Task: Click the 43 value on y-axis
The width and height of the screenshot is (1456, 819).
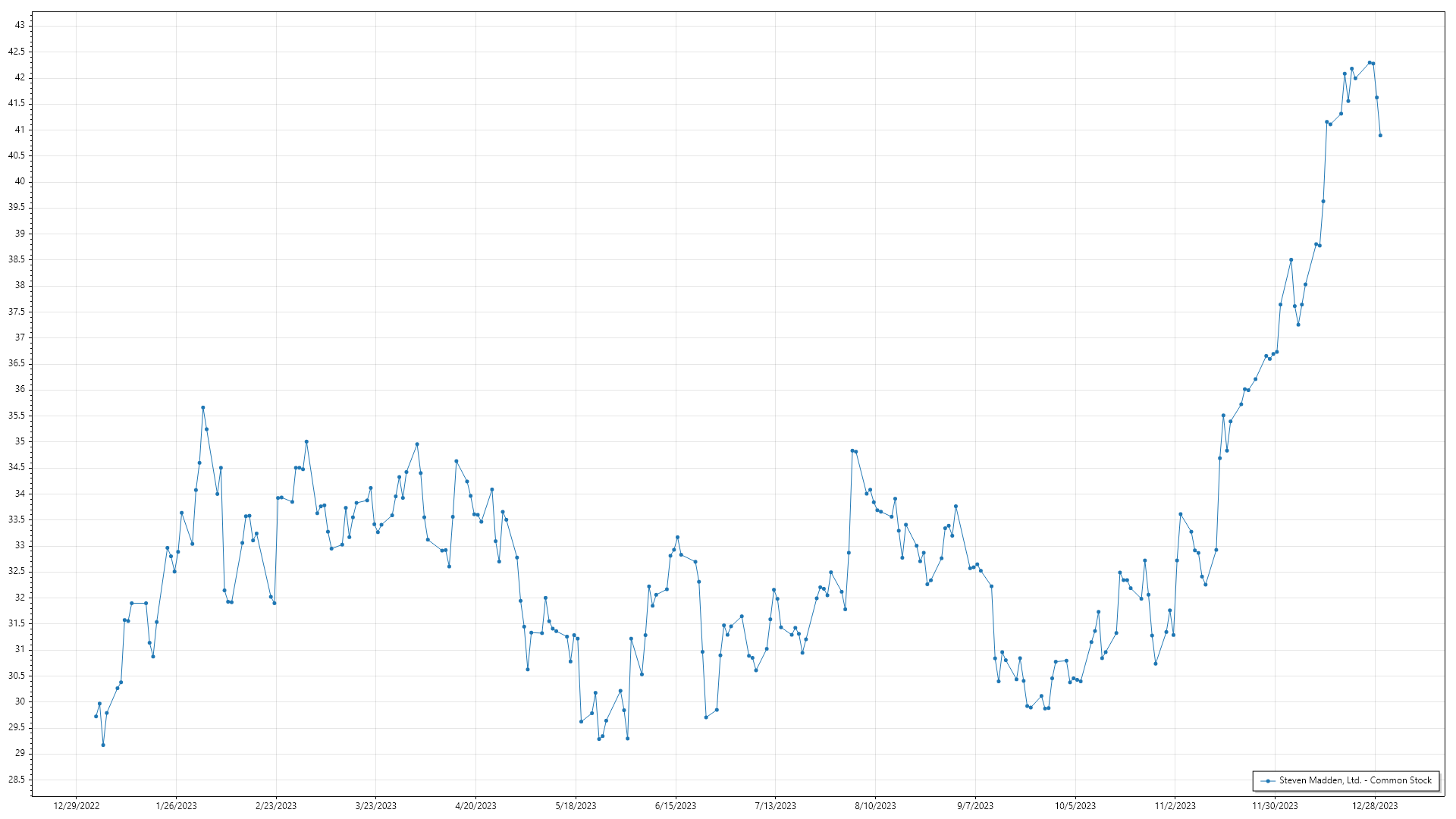Action: [x=20, y=25]
